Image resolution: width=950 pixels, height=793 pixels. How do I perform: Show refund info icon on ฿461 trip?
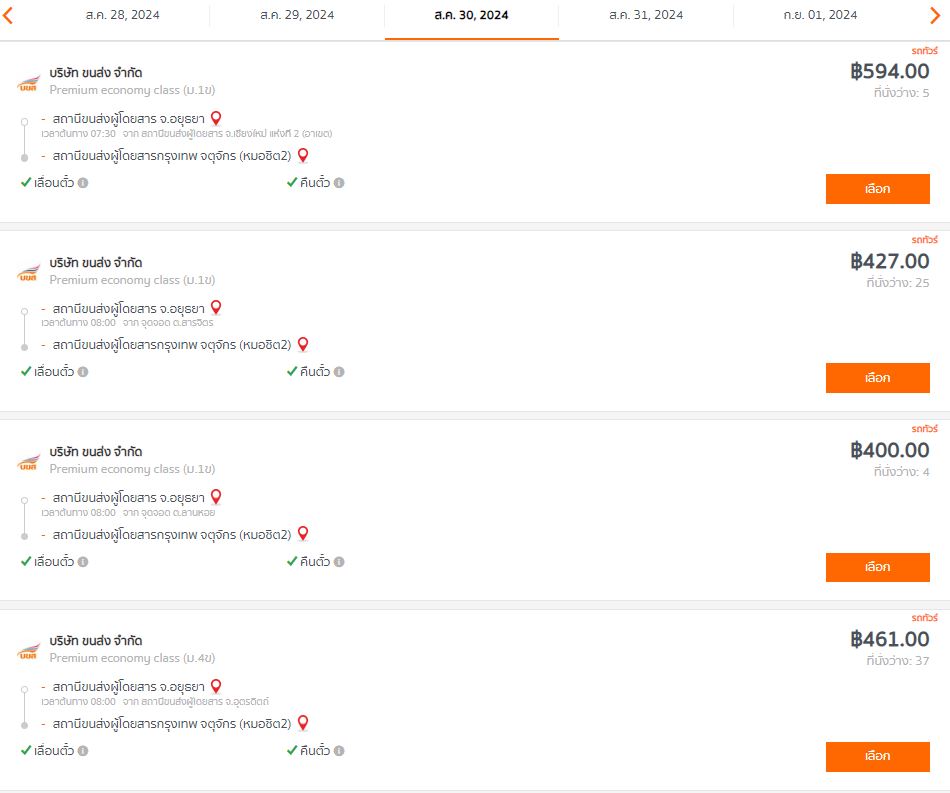[x=339, y=751]
